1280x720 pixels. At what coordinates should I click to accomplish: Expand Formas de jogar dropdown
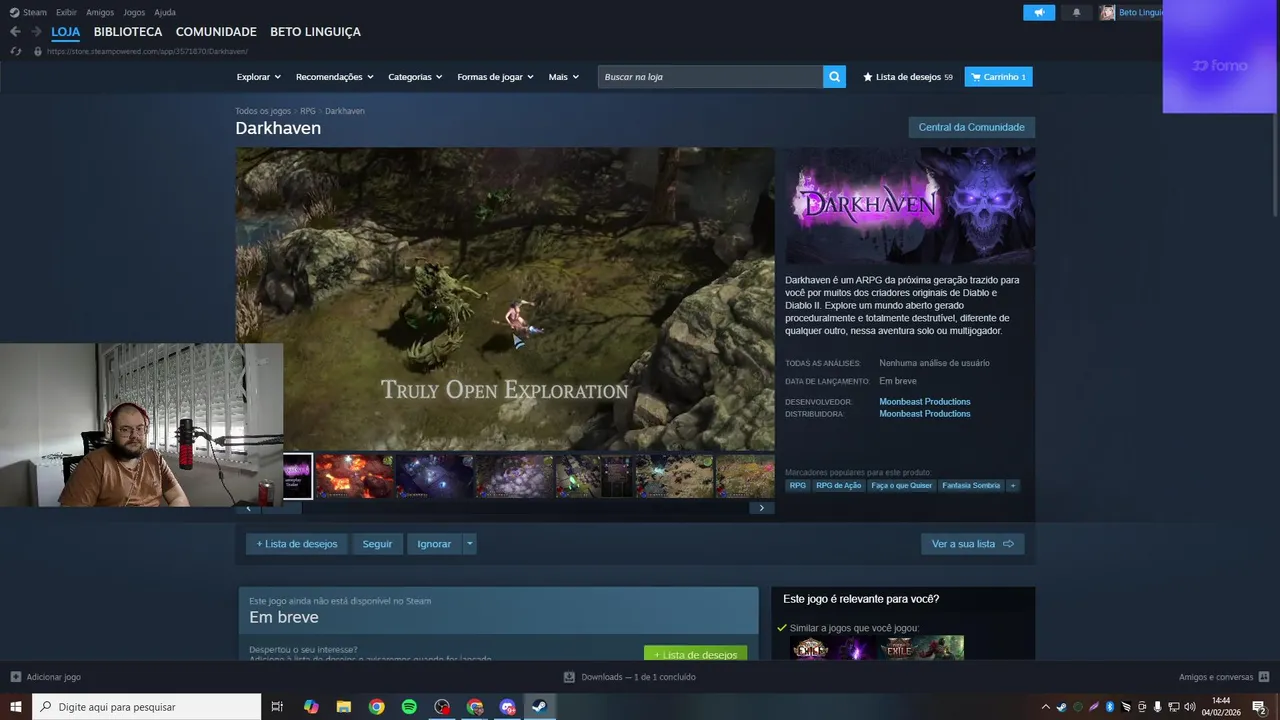495,77
